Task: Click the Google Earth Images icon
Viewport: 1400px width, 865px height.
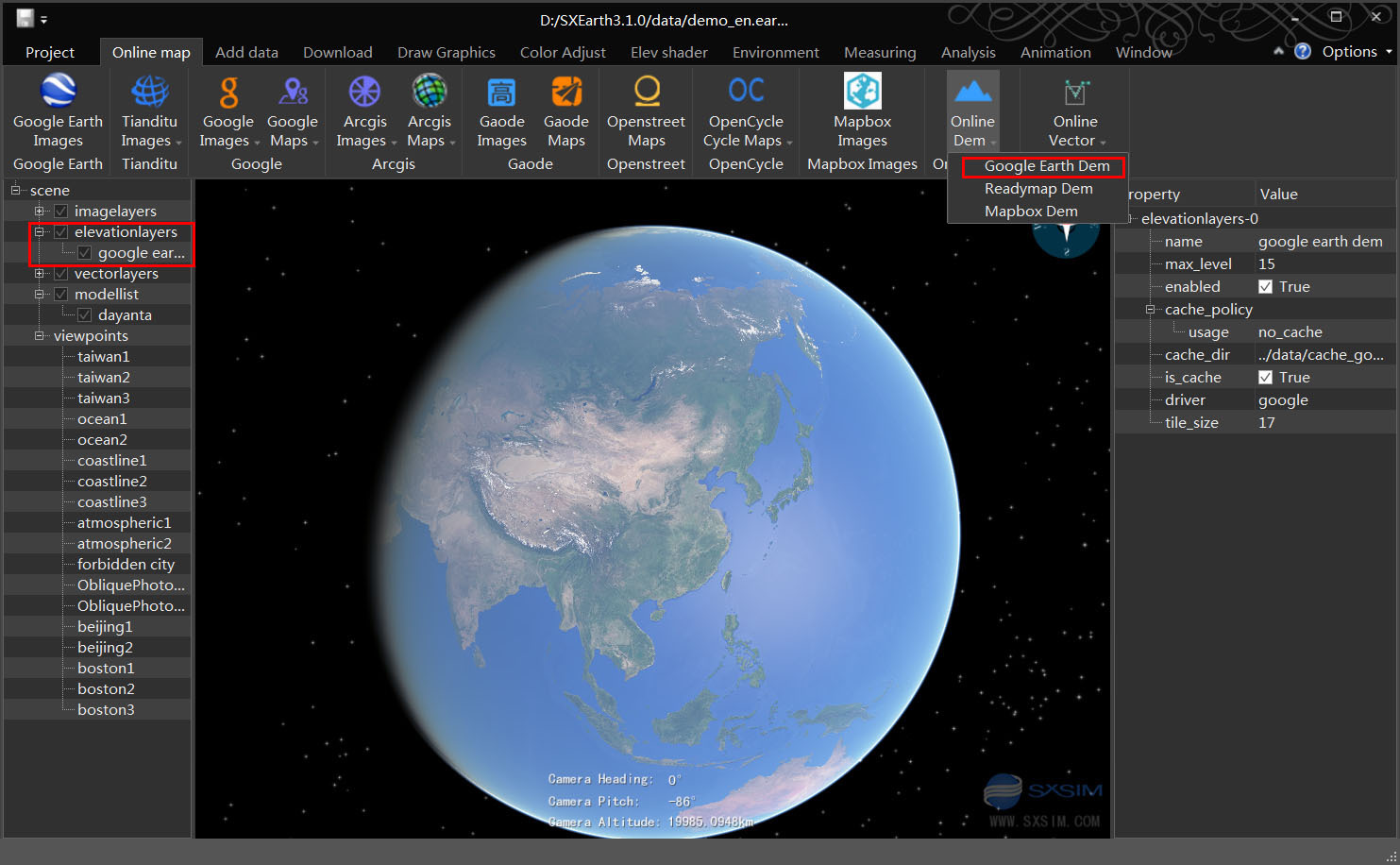Action: click(x=58, y=93)
